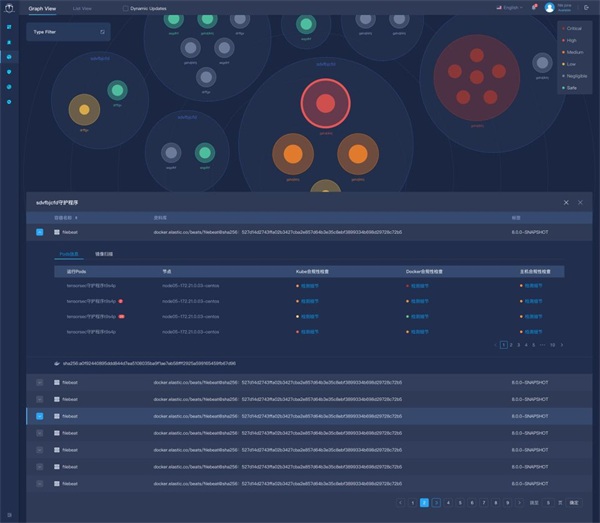
Task: Jump to page 12 in the pods pagination
Action: [x=552, y=344]
